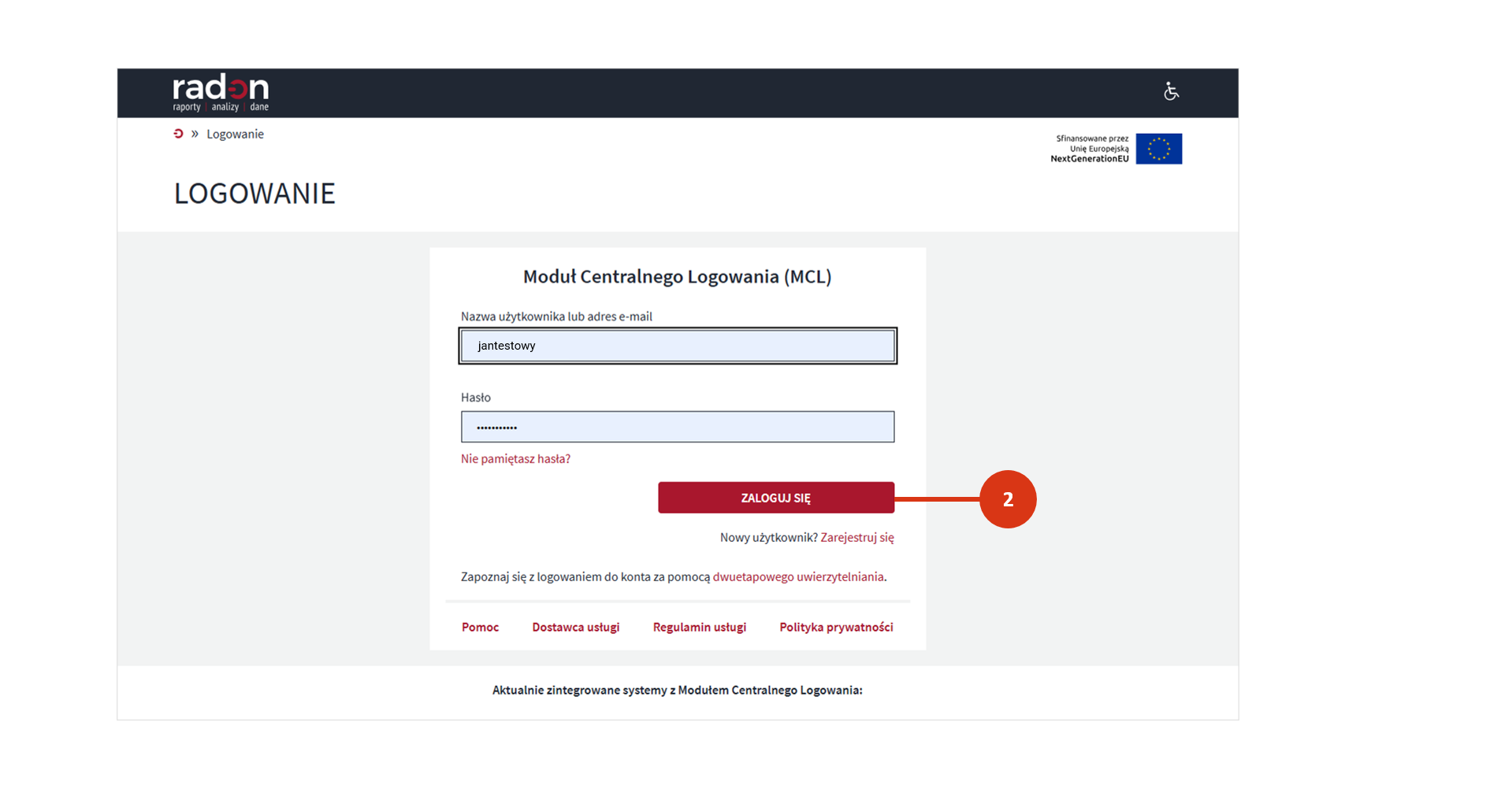The image size is (1512, 793).
Task: Focus the Hasło password field
Action: (x=677, y=427)
